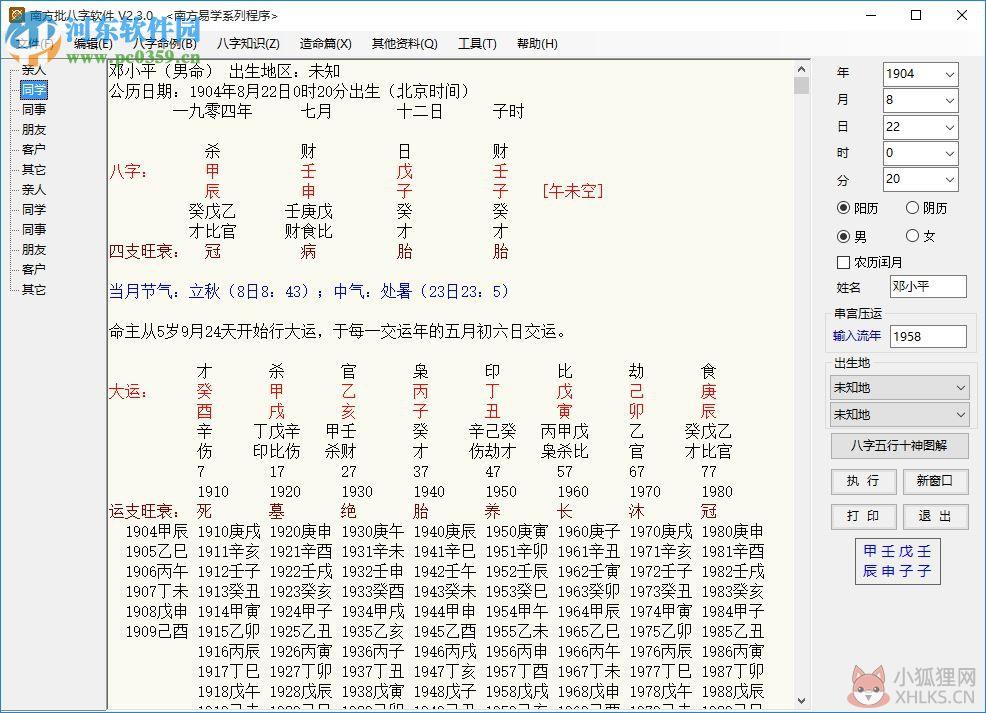Screen dimensions: 986x713
Task: Click the vertical scrollbar thumb
Action: click(x=801, y=86)
